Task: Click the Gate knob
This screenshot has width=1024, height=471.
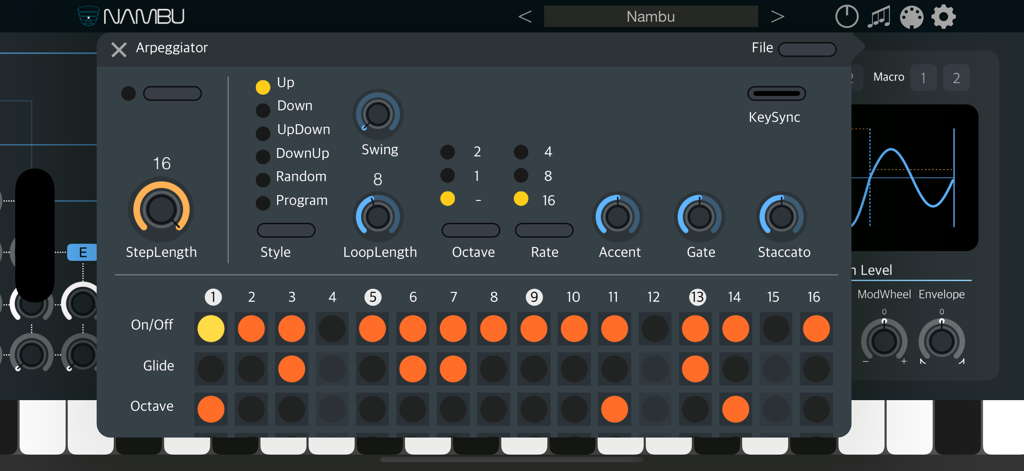Action: (x=699, y=216)
